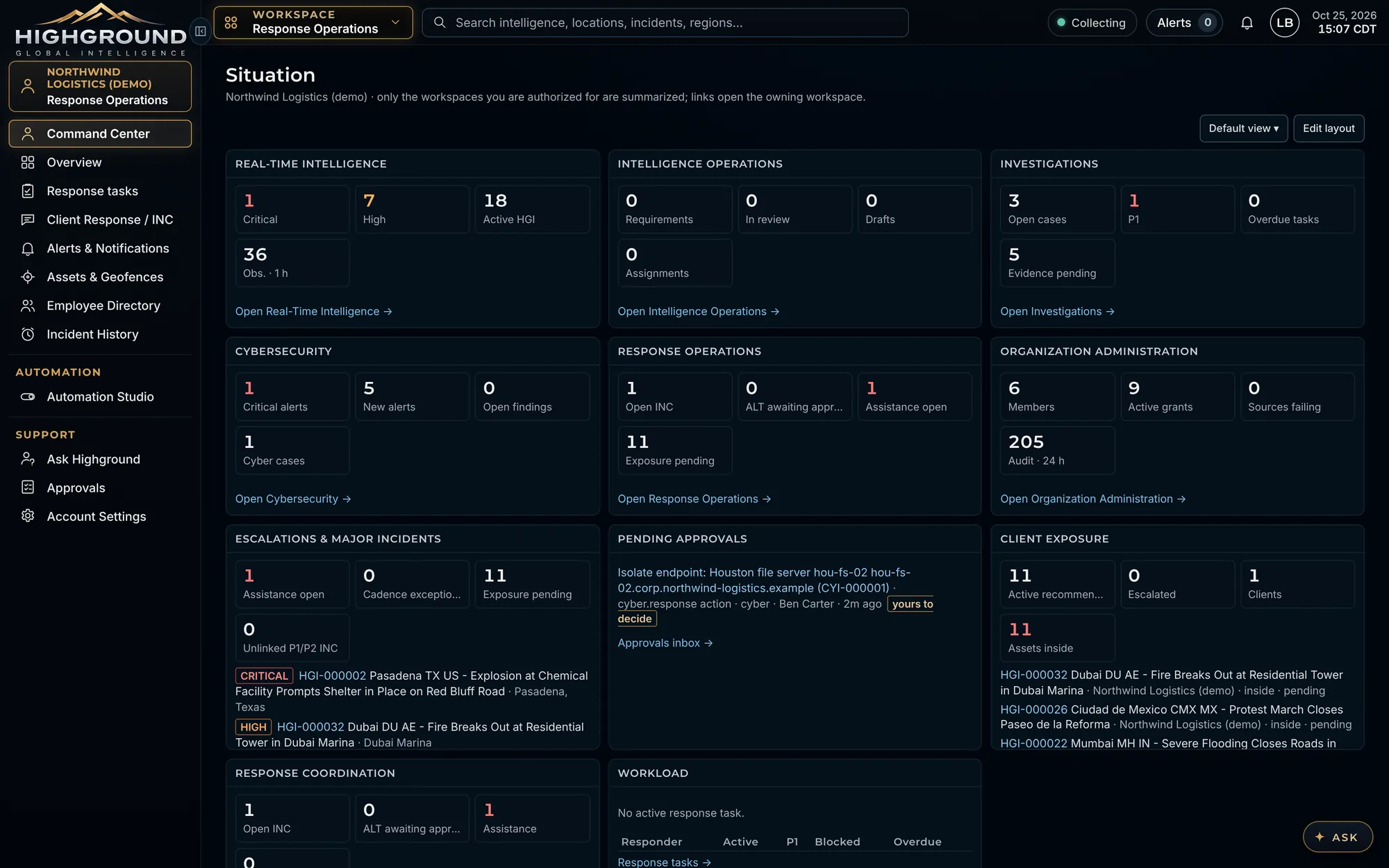Click the Highground logo
The height and width of the screenshot is (868, 1389).
(x=101, y=30)
